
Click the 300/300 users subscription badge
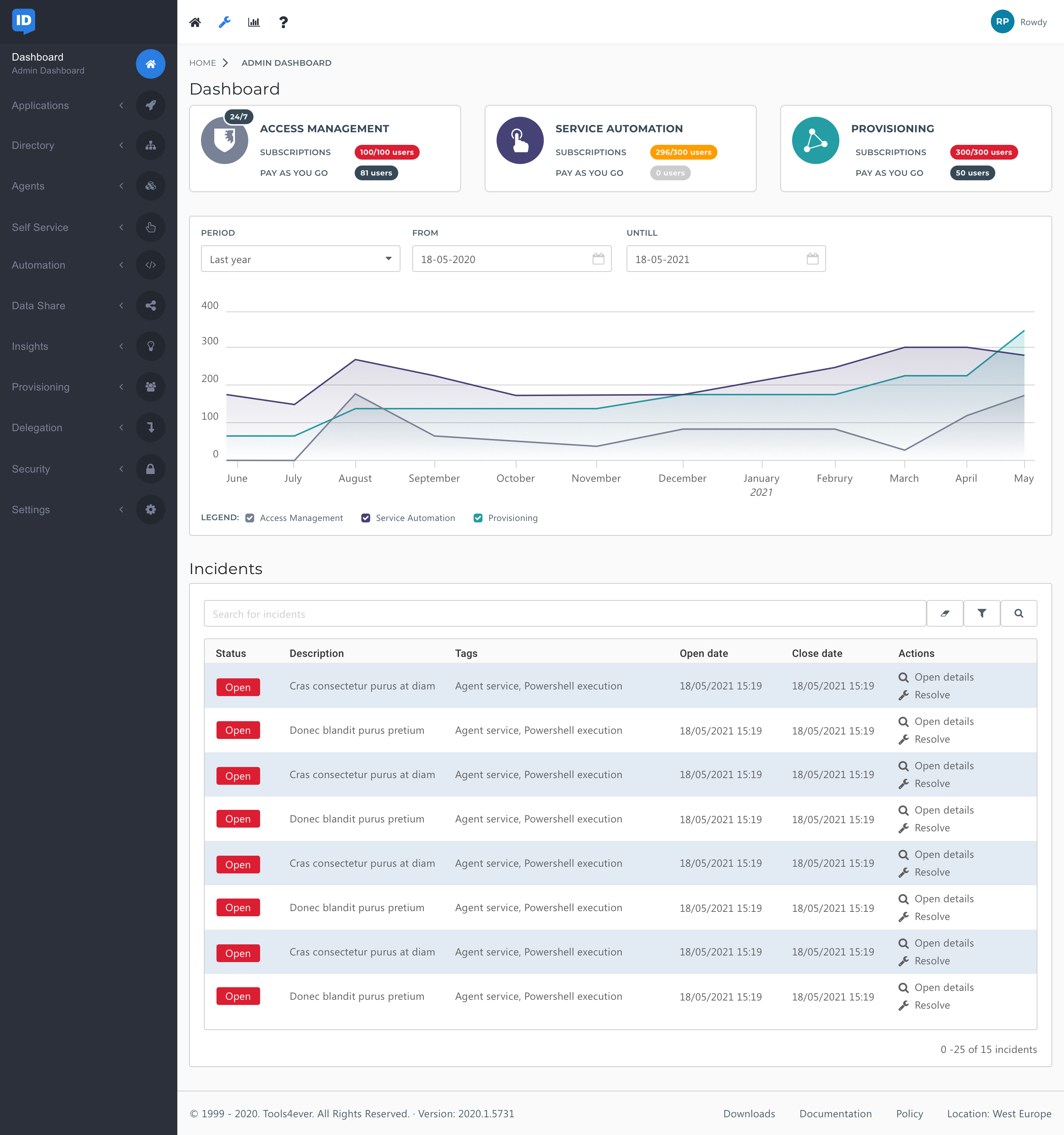(983, 153)
